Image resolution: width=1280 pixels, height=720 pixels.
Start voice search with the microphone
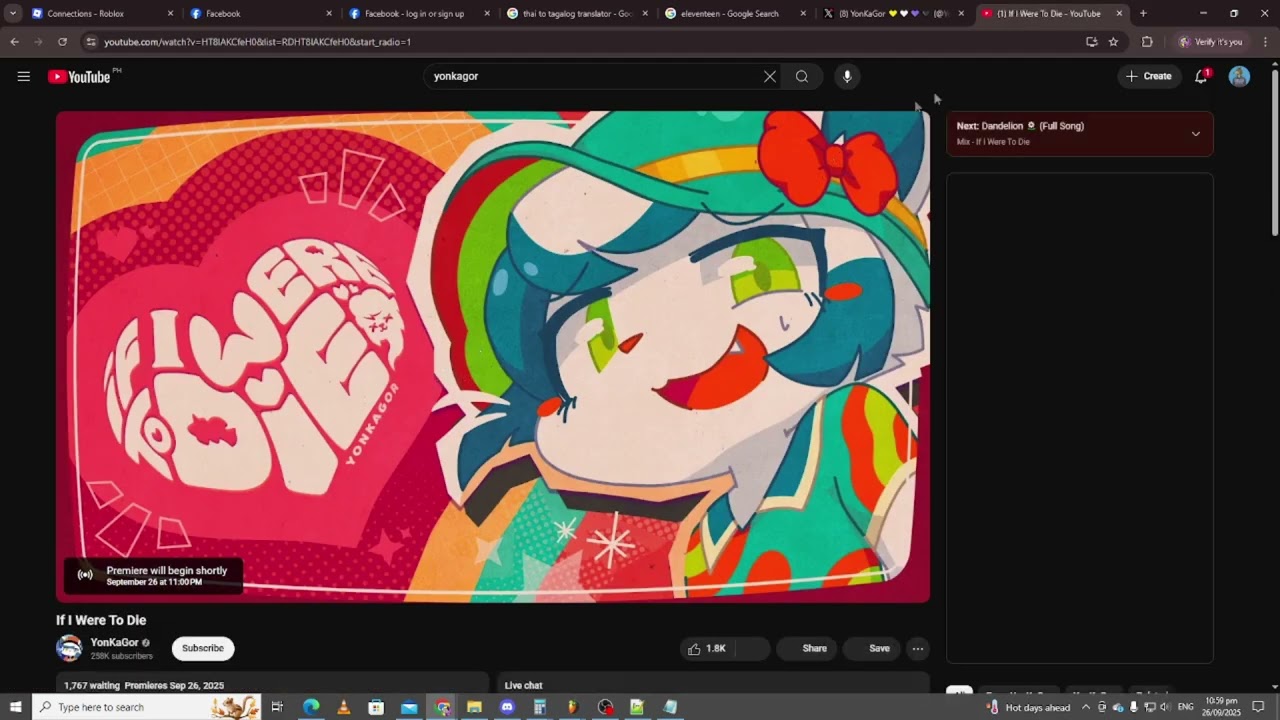[x=847, y=76]
